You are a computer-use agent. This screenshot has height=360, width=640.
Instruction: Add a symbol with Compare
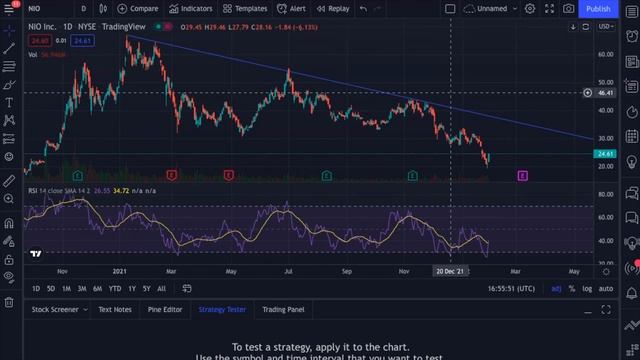tap(138, 9)
